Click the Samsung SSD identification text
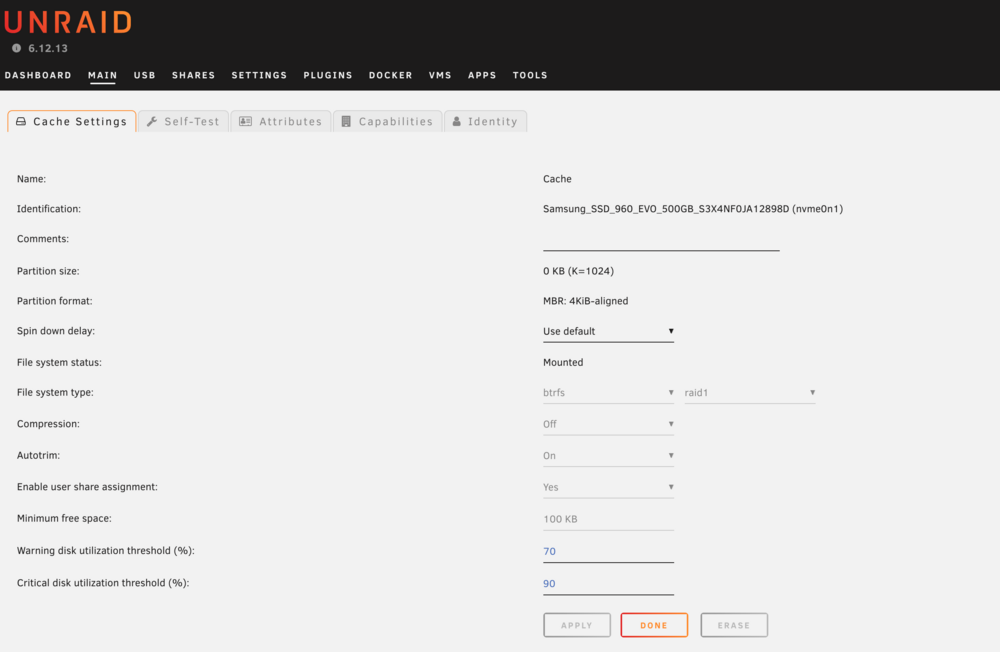Viewport: 1000px width, 652px height. [x=693, y=209]
